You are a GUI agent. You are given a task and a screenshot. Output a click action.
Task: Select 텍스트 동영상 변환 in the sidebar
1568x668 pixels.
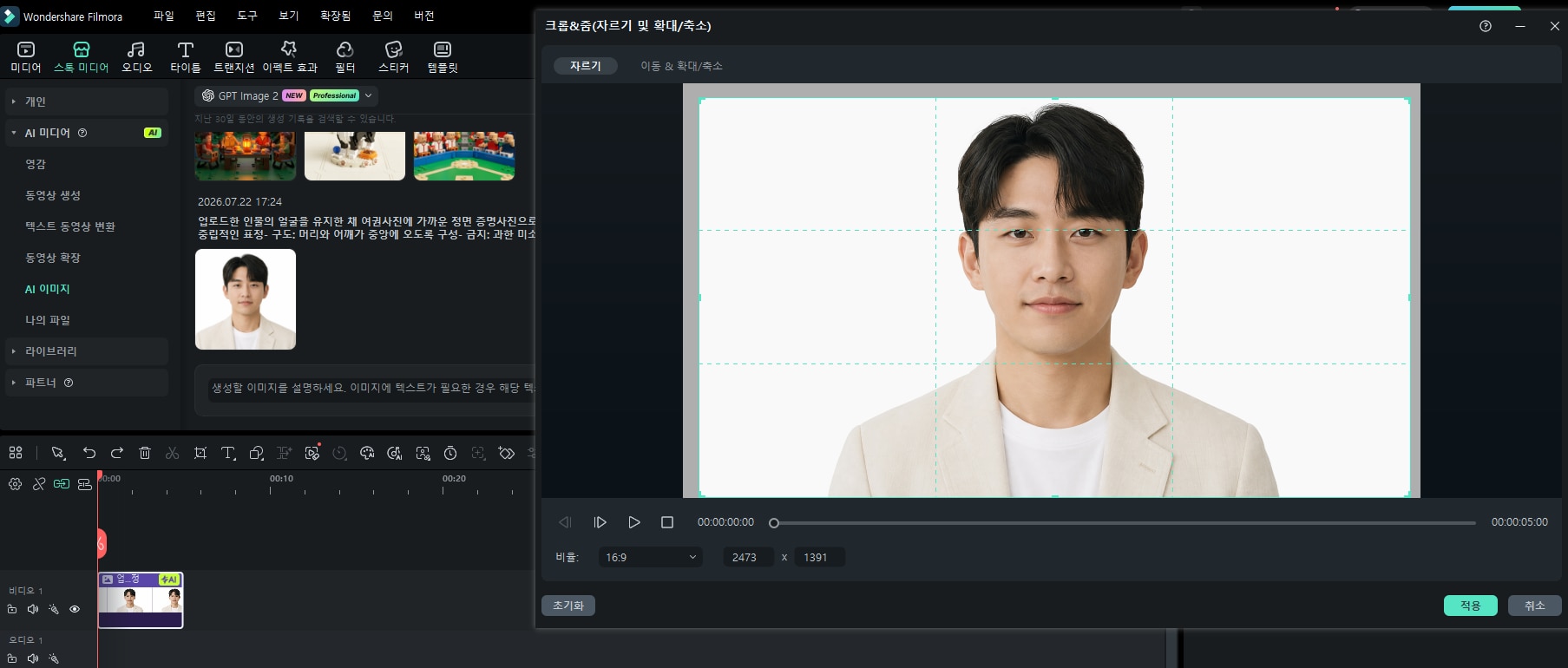coord(70,226)
